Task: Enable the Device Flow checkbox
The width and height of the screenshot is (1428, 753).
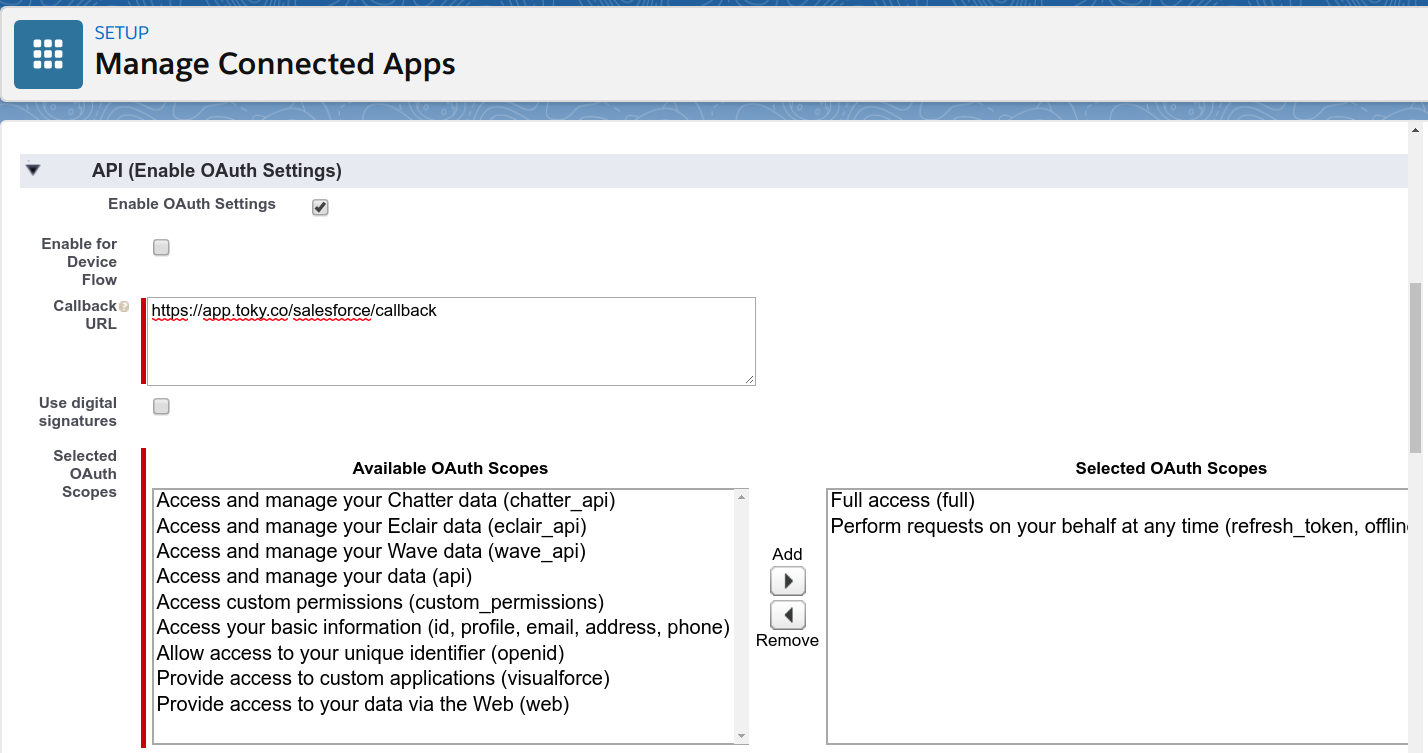Action: (x=161, y=248)
